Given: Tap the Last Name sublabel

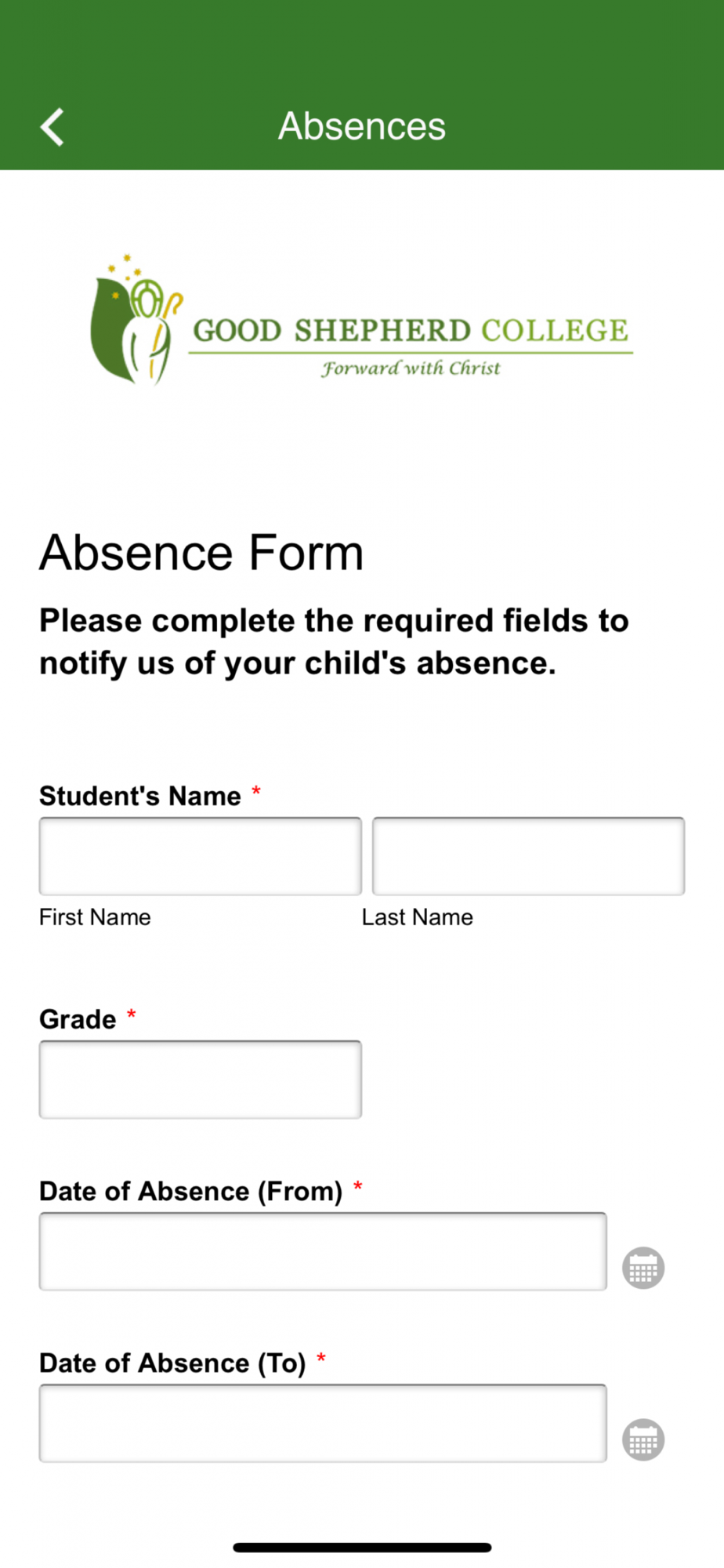Looking at the screenshot, I should point(417,917).
